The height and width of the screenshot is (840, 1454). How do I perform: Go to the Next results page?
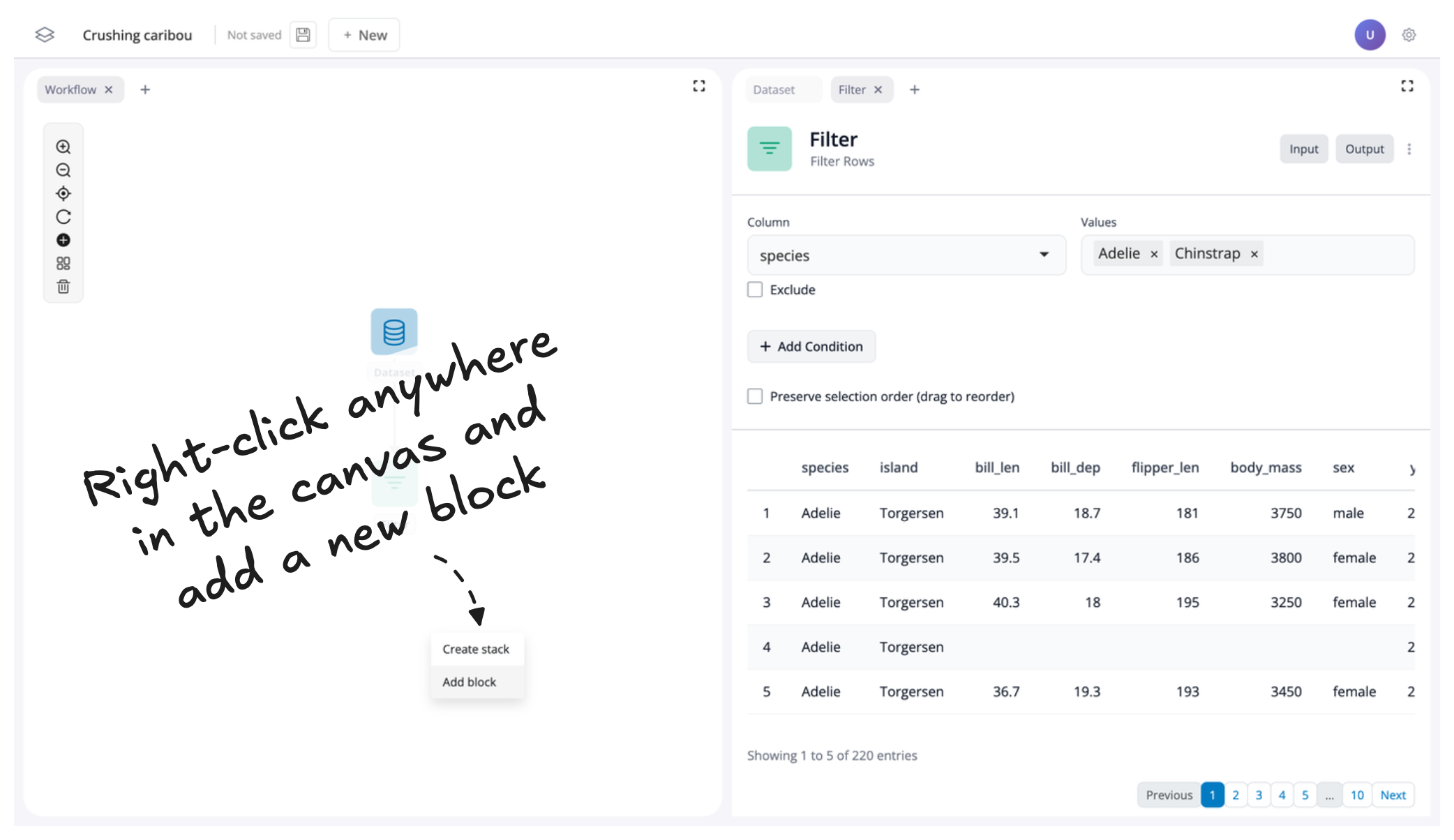tap(1393, 795)
